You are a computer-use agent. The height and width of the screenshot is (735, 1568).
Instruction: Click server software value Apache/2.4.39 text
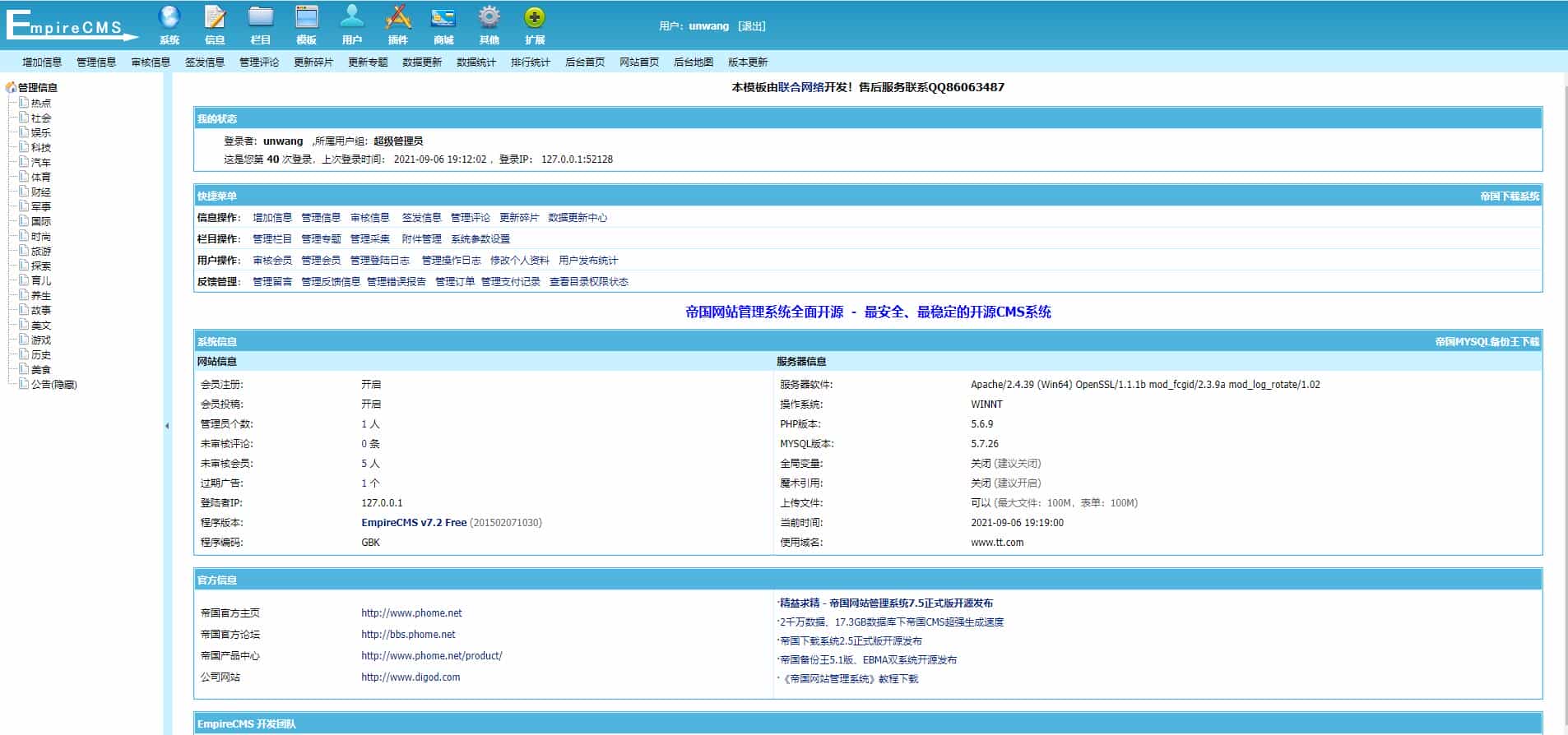(x=1145, y=385)
